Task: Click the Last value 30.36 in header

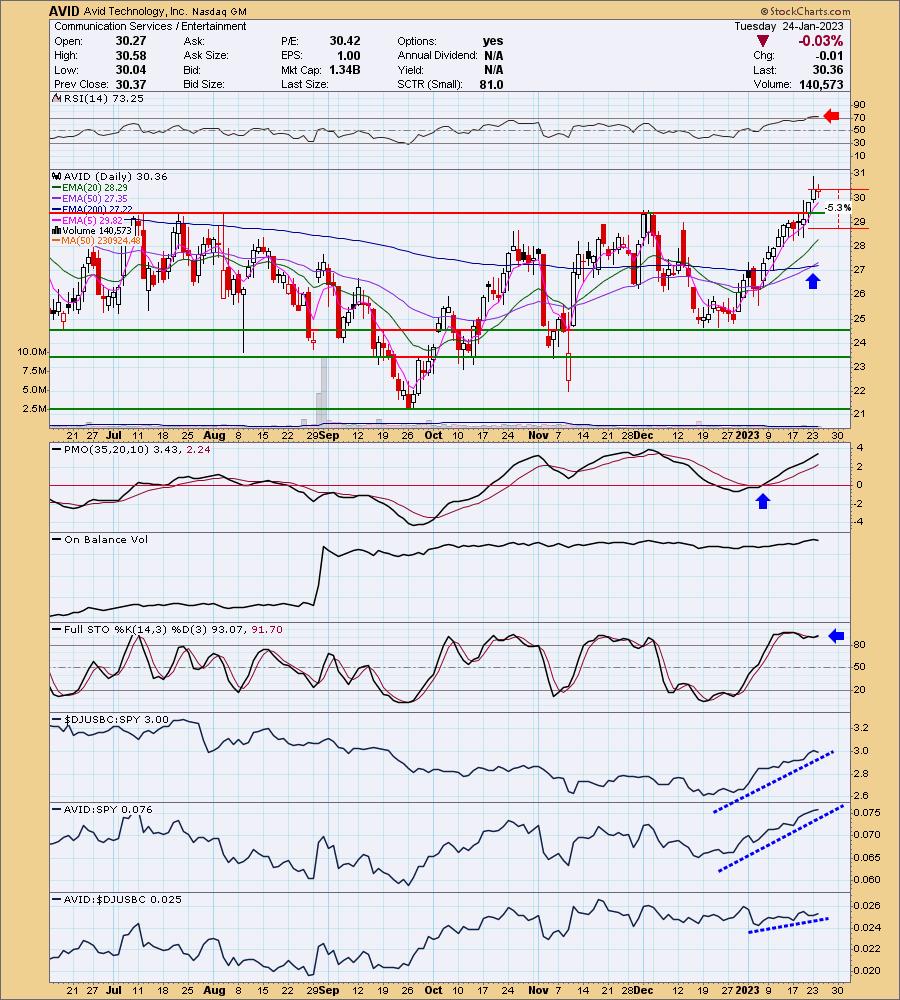Action: point(827,70)
